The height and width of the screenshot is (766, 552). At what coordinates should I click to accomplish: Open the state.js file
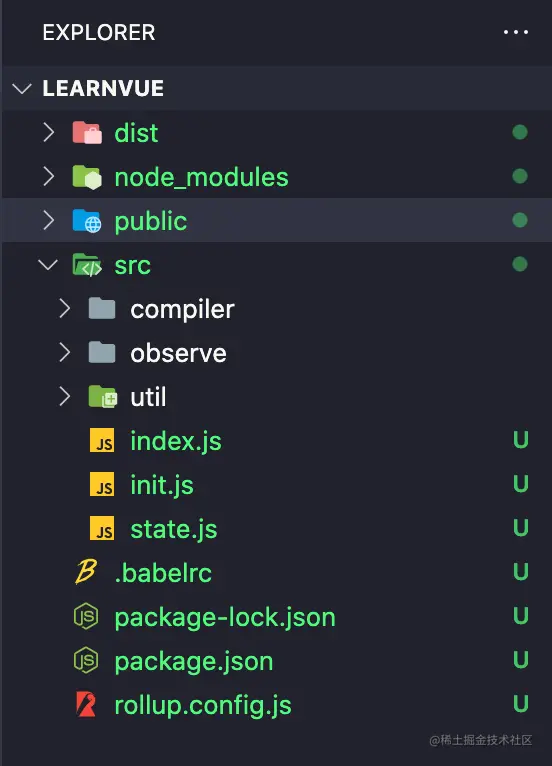click(x=174, y=529)
